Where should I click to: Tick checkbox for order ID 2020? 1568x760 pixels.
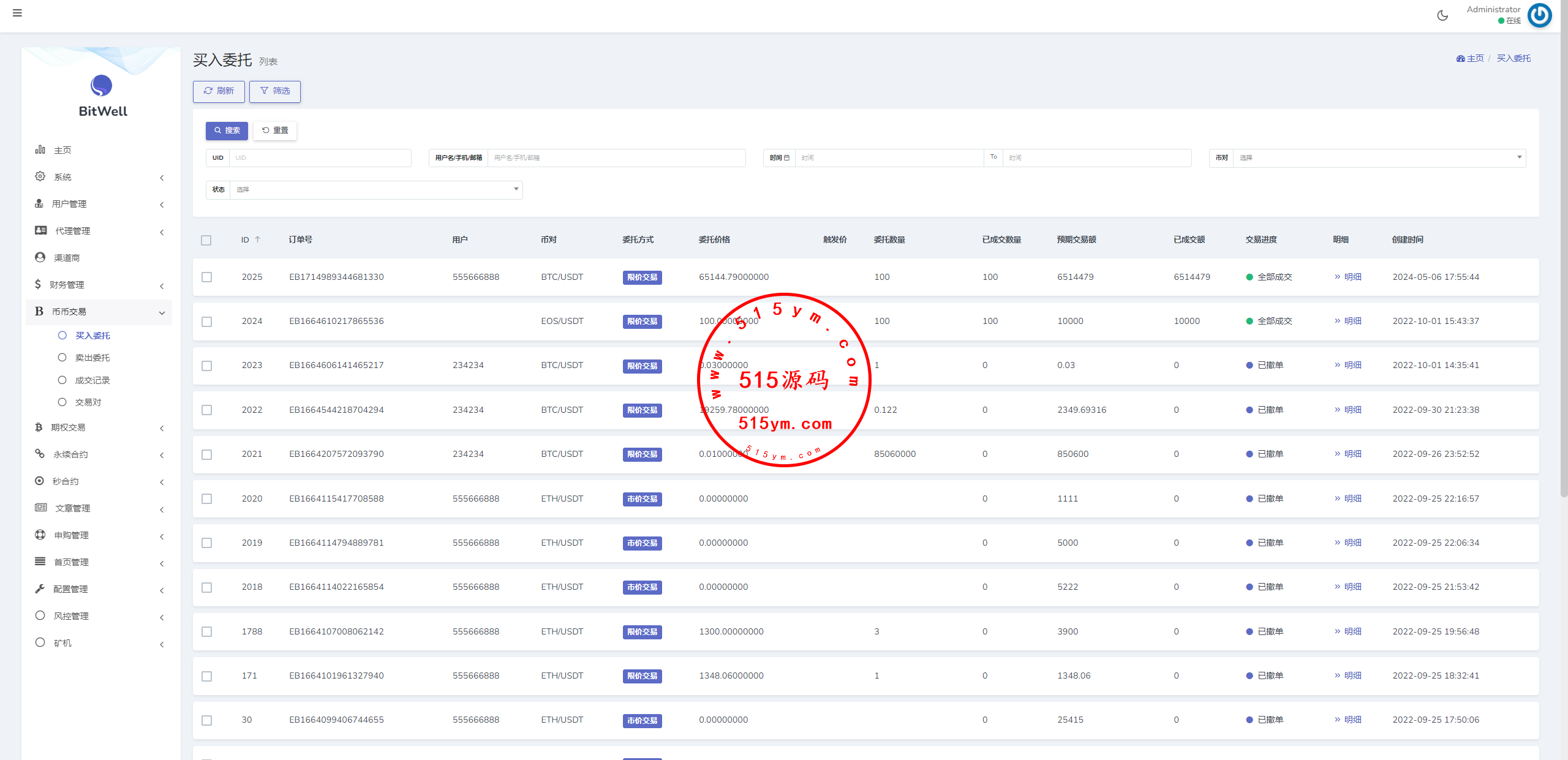click(x=207, y=499)
